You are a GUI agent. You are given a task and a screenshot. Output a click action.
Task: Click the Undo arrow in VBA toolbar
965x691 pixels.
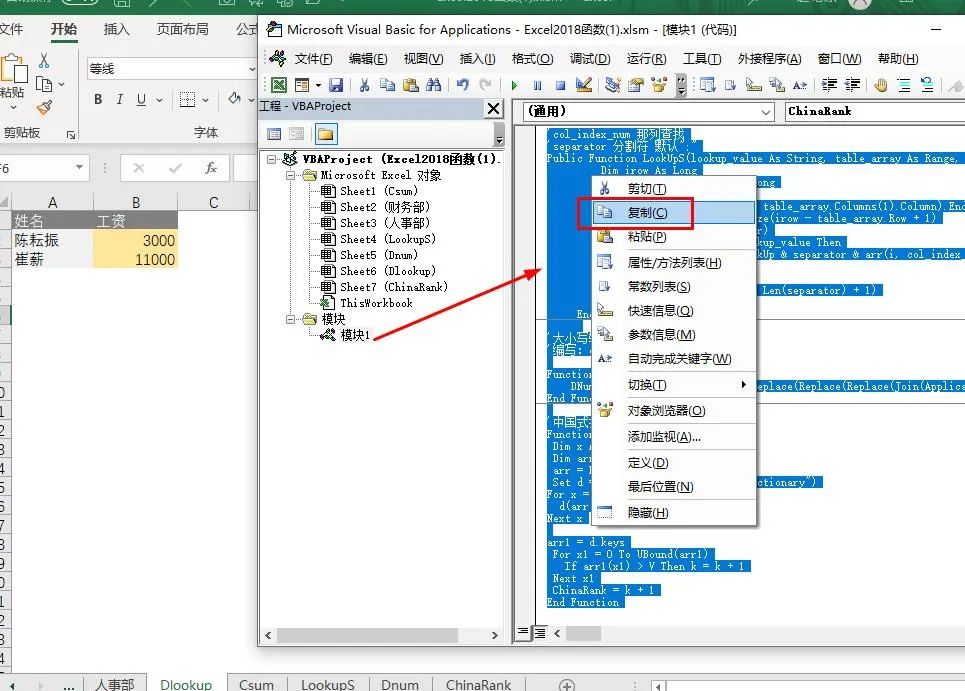point(464,86)
